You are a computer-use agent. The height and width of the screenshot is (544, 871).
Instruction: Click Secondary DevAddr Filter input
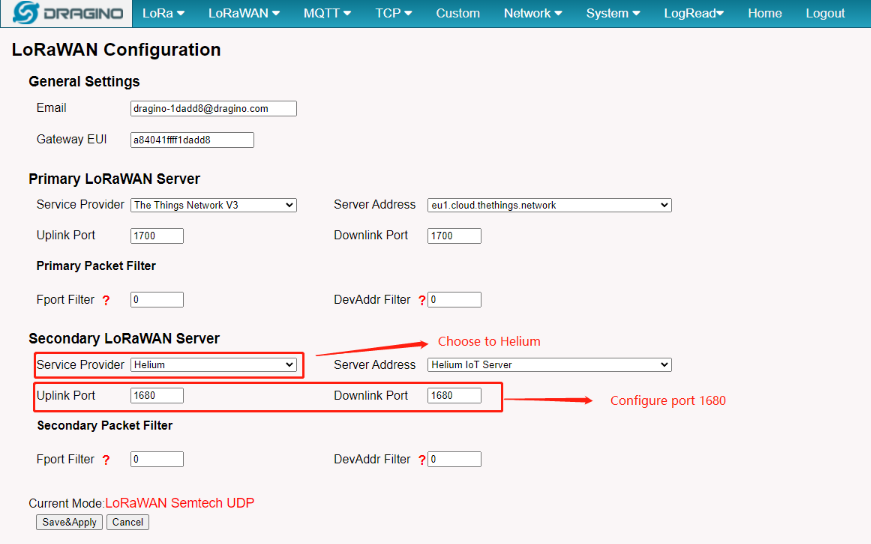454,459
